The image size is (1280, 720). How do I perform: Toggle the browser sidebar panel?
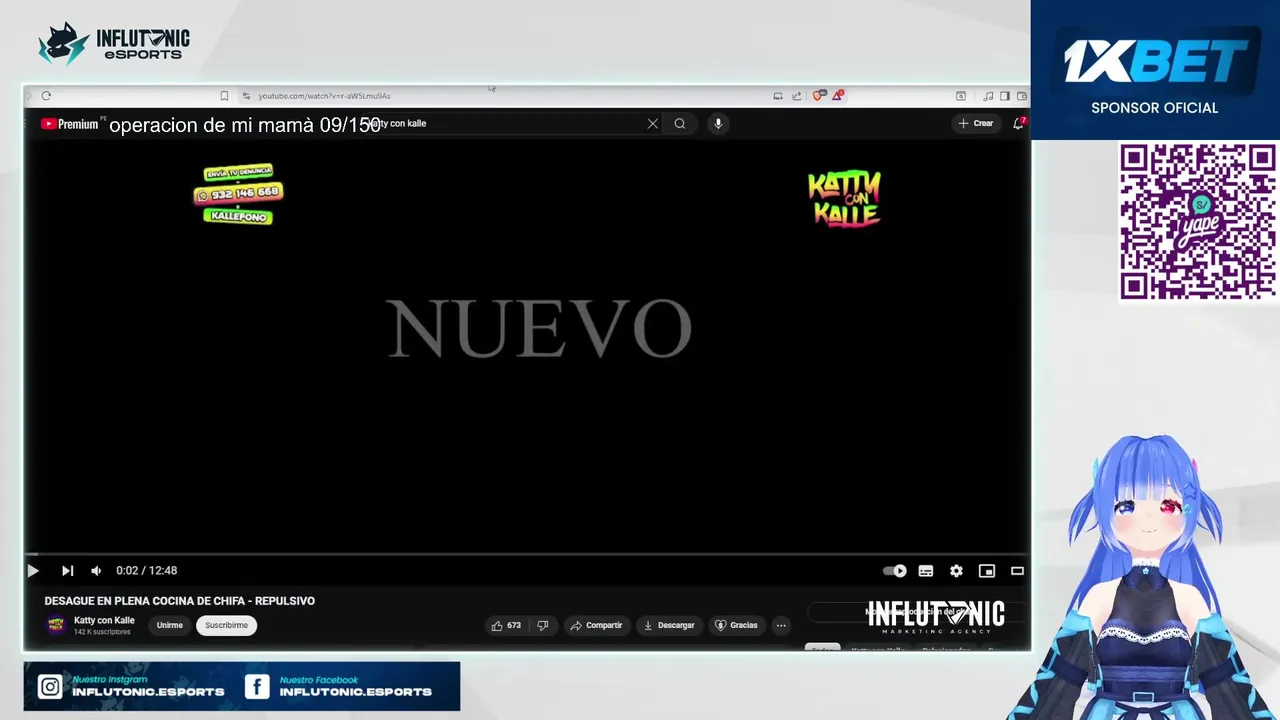1004,96
